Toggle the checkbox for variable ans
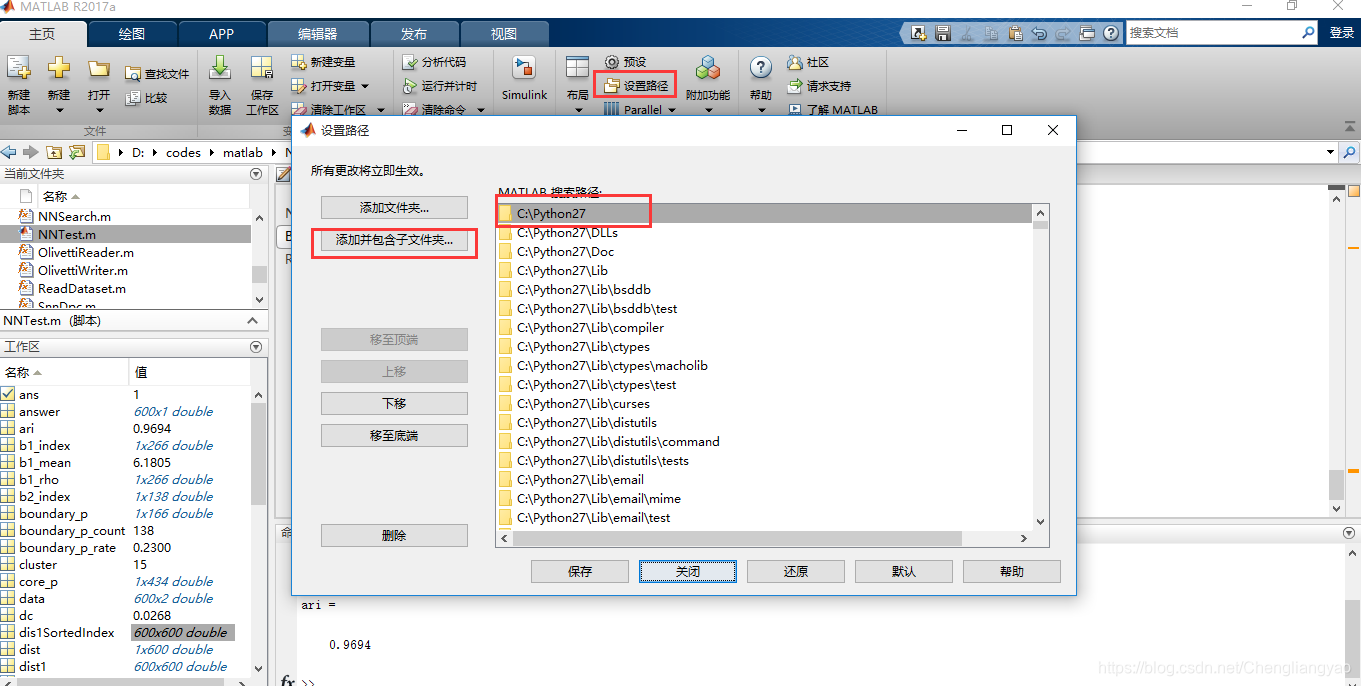1361x686 pixels. coord(8,394)
